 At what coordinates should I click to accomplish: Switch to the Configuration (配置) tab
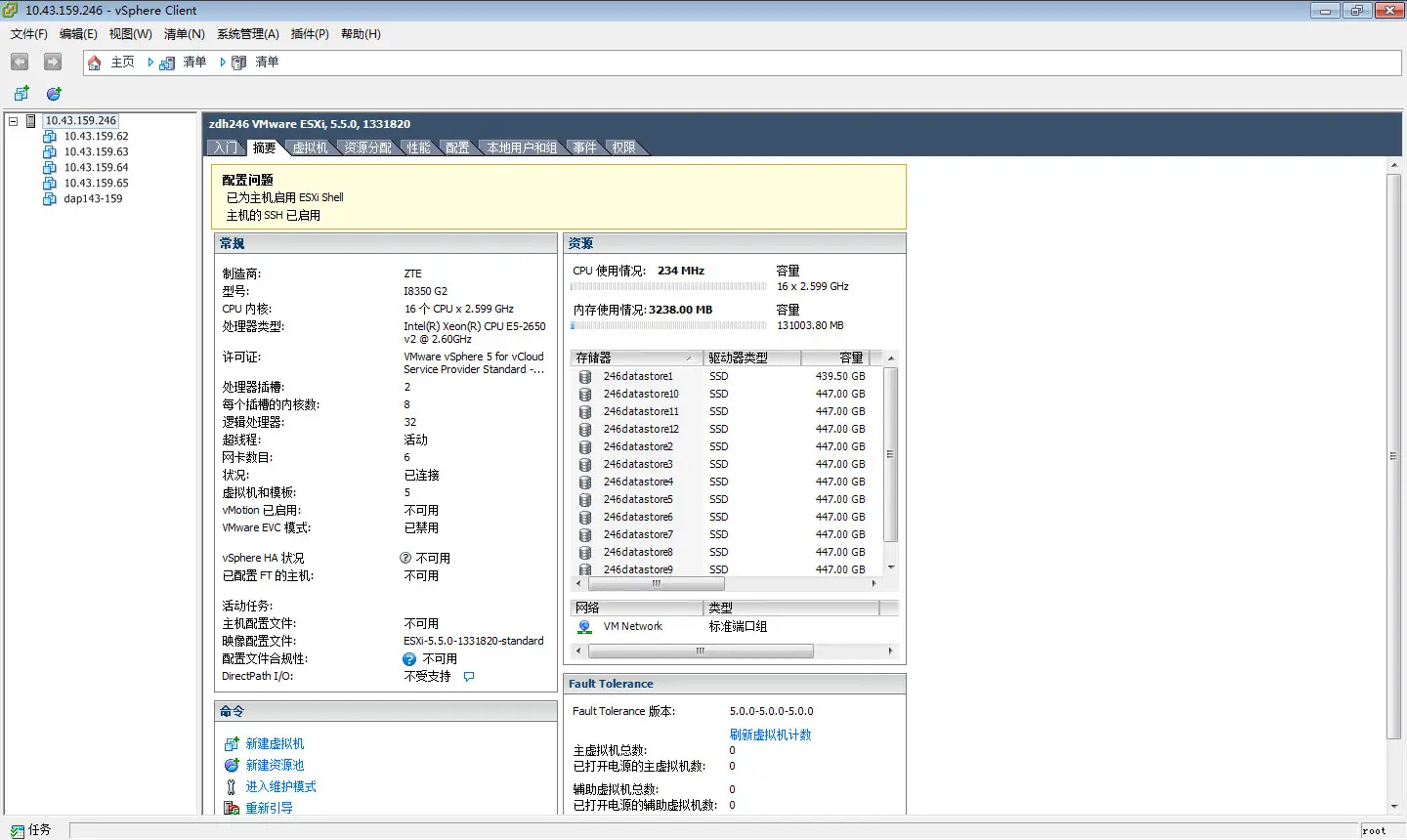coord(457,148)
